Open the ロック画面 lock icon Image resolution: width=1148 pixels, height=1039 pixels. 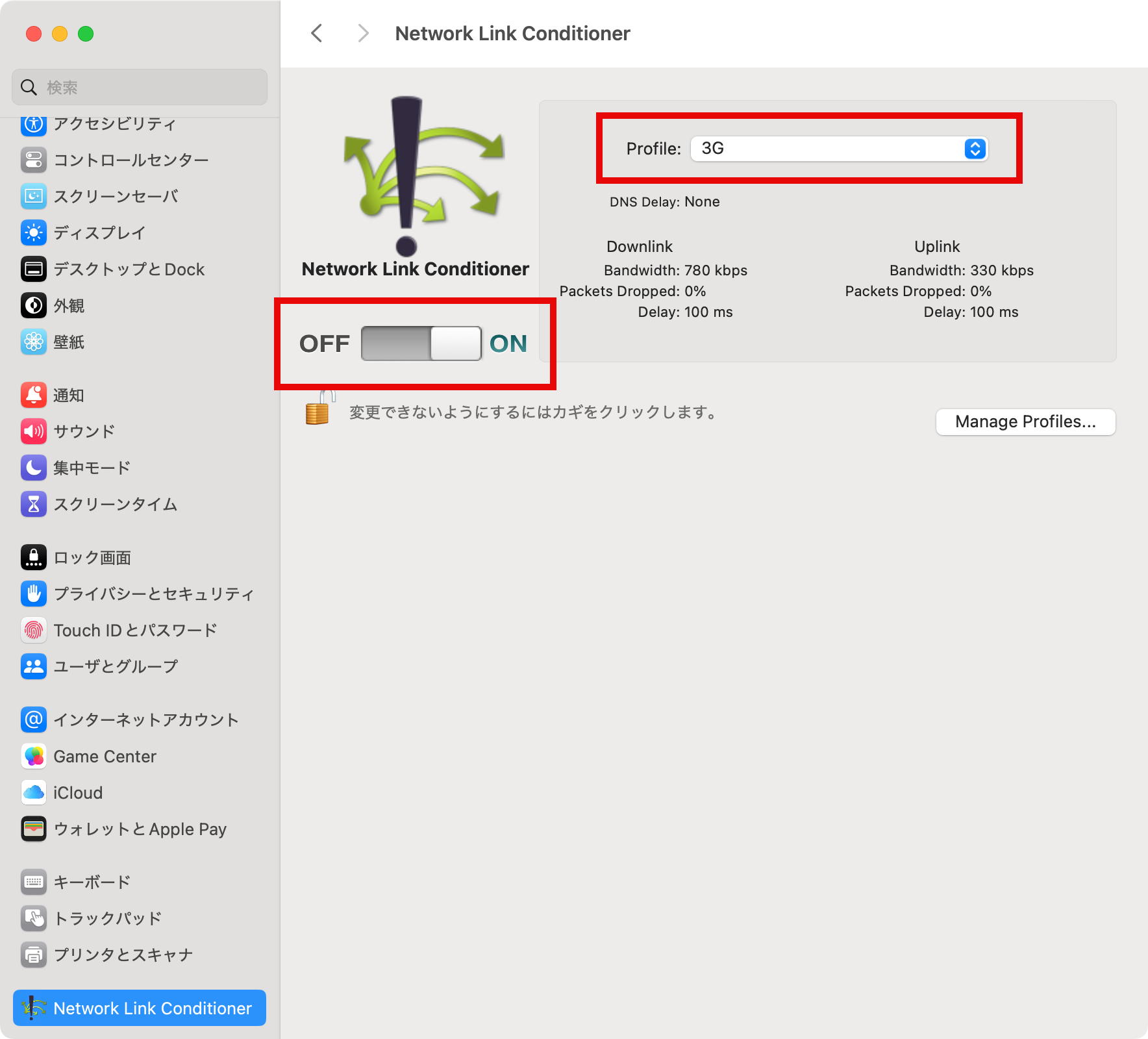[34, 557]
